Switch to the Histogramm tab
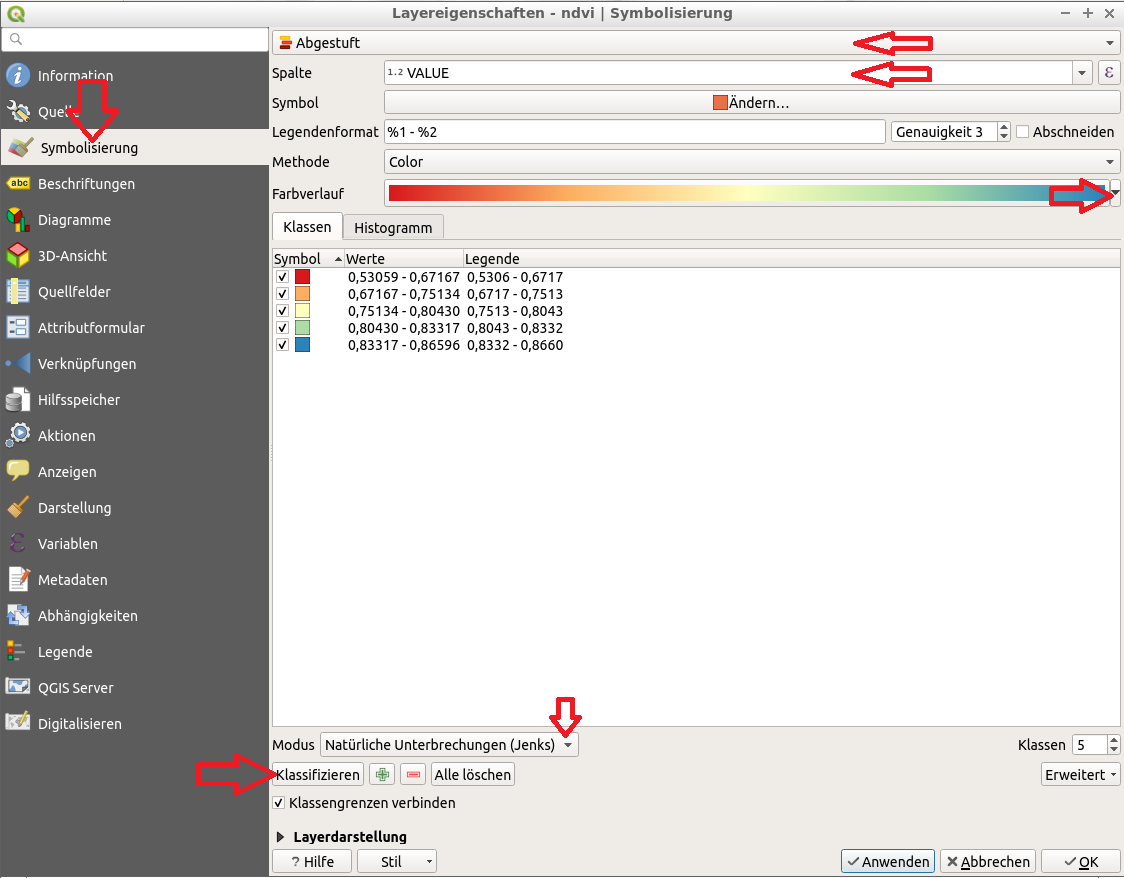This screenshot has height=878, width=1124. tap(393, 228)
